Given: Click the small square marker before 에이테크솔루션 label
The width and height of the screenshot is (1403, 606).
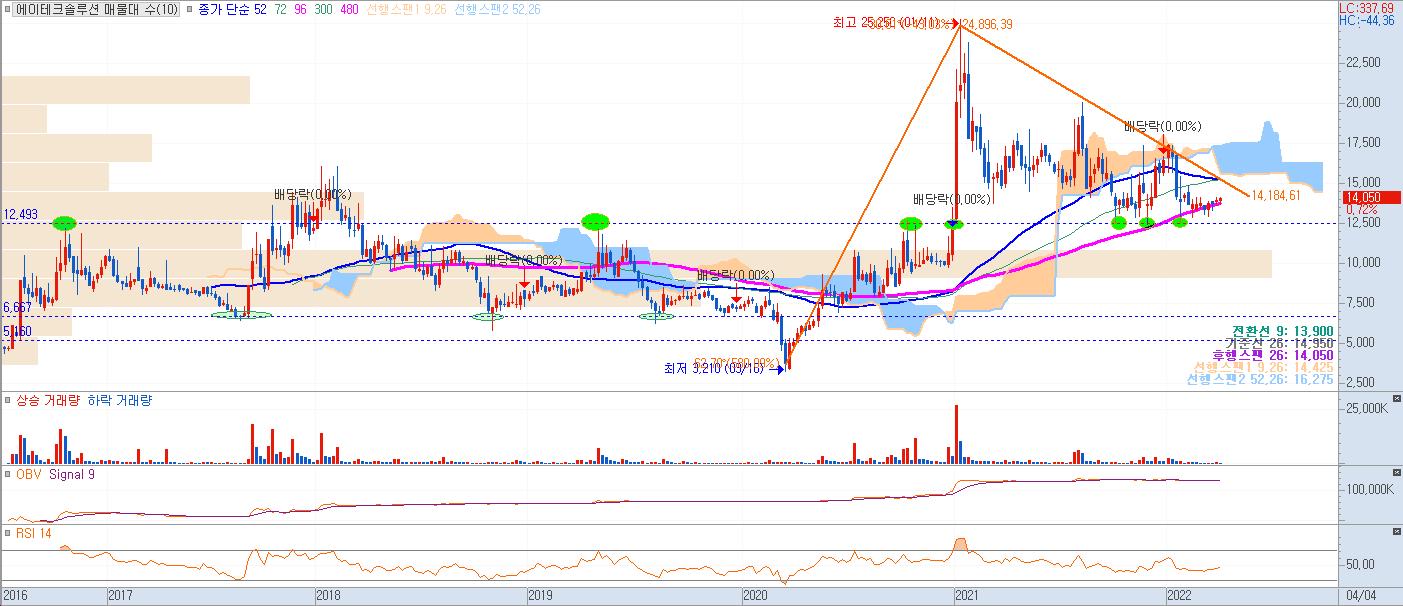Looking at the screenshot, I should tap(8, 8).
